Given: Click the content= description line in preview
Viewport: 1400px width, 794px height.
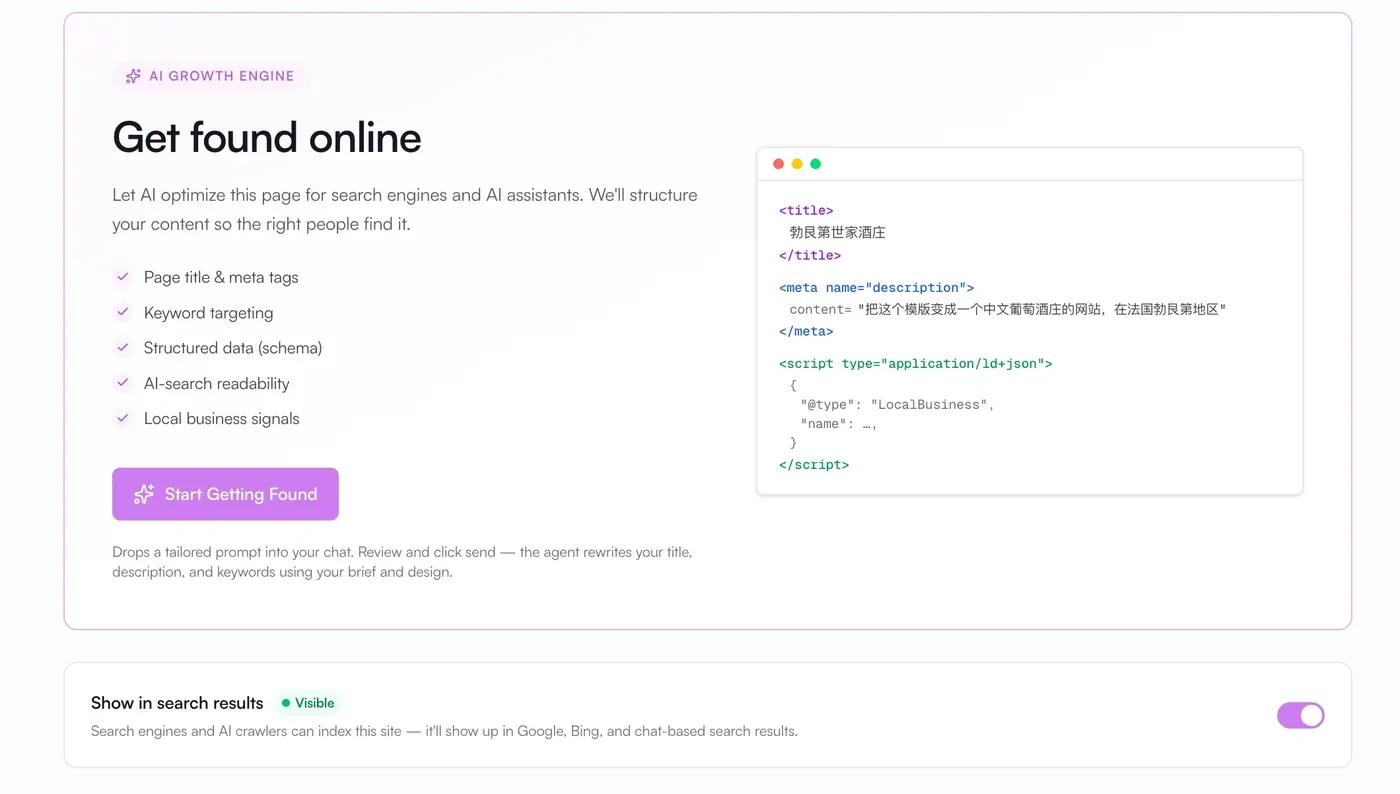Looking at the screenshot, I should 1008,309.
